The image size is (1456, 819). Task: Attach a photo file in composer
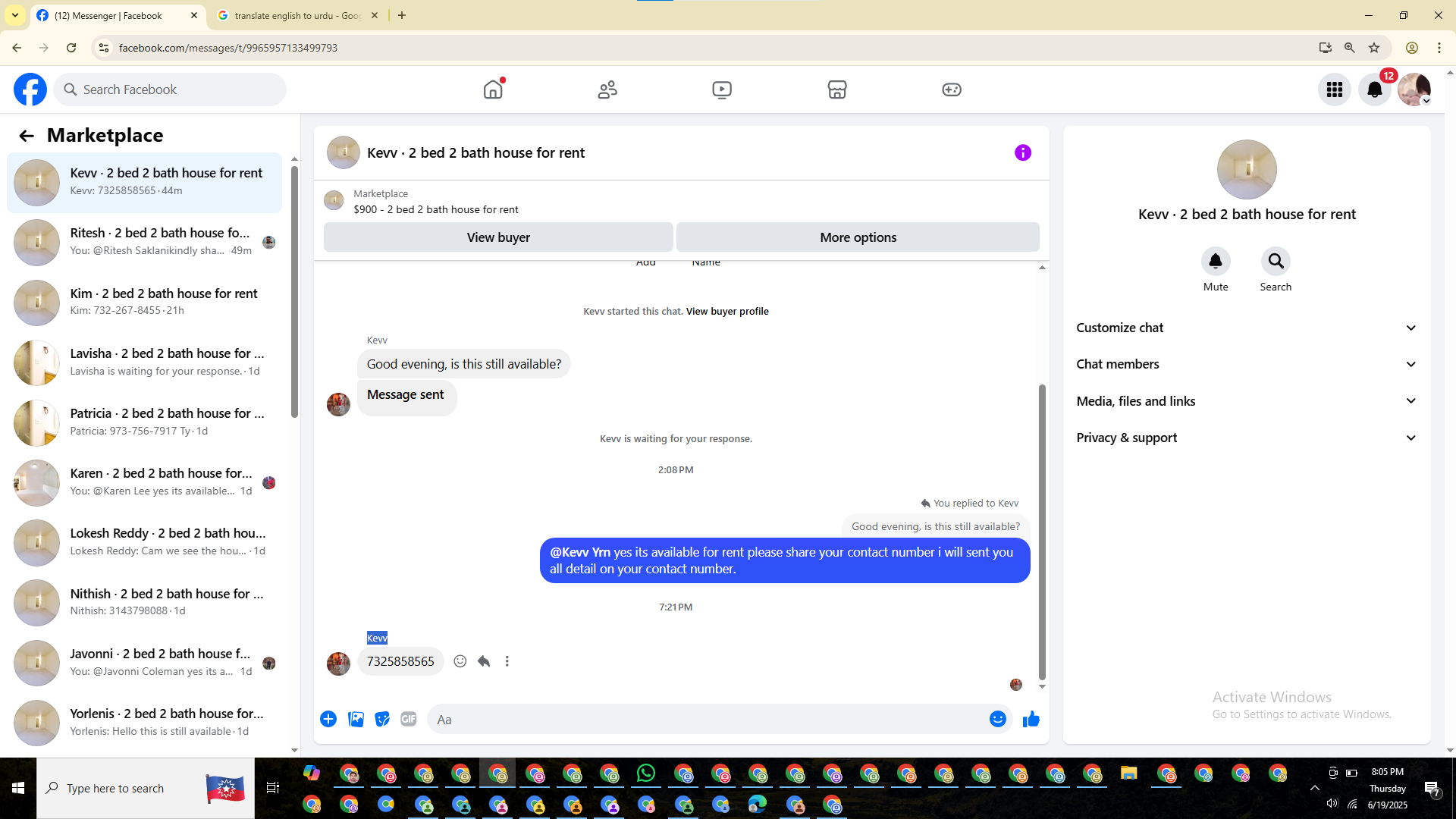pos(356,719)
